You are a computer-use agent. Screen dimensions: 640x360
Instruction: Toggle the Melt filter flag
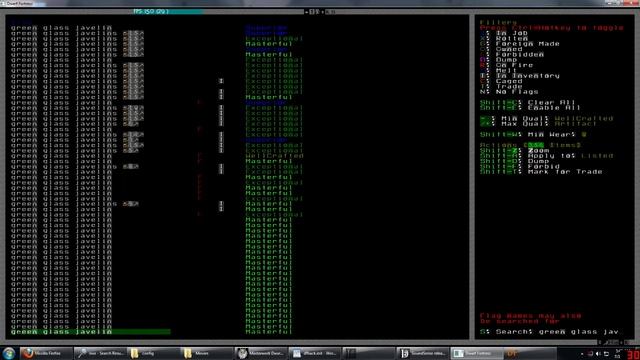[498, 70]
